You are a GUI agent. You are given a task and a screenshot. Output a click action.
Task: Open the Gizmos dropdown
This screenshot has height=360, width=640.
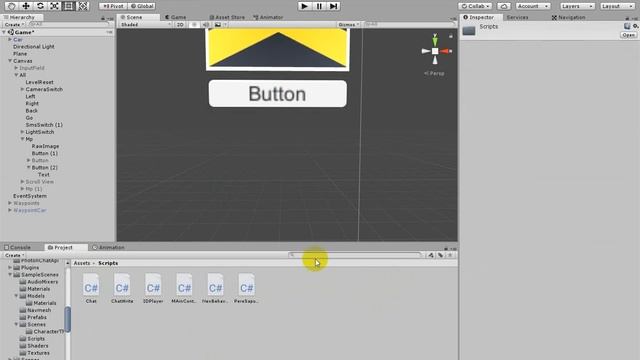(x=349, y=24)
